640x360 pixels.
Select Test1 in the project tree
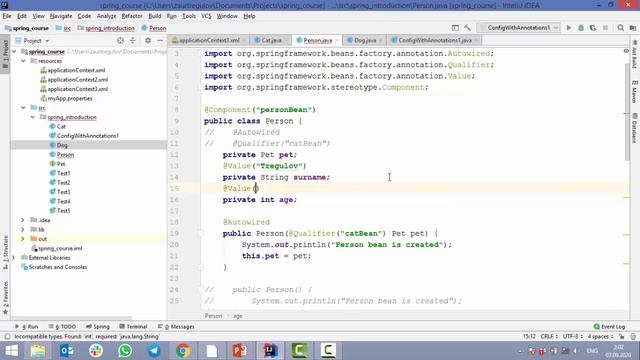point(63,173)
